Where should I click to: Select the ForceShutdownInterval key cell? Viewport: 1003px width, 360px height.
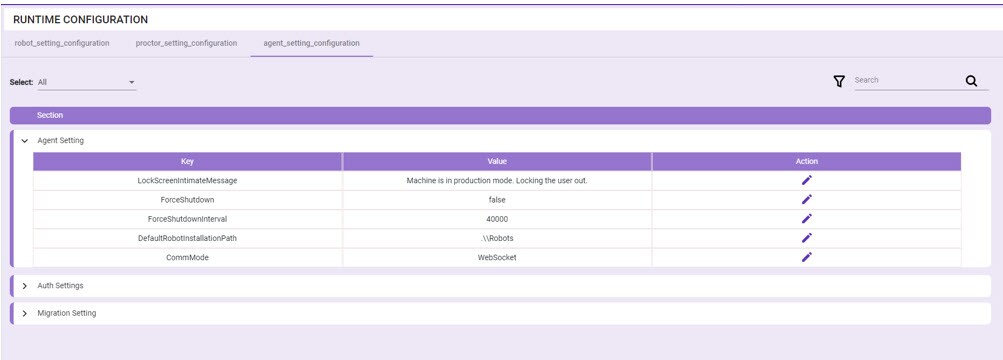click(x=187, y=219)
